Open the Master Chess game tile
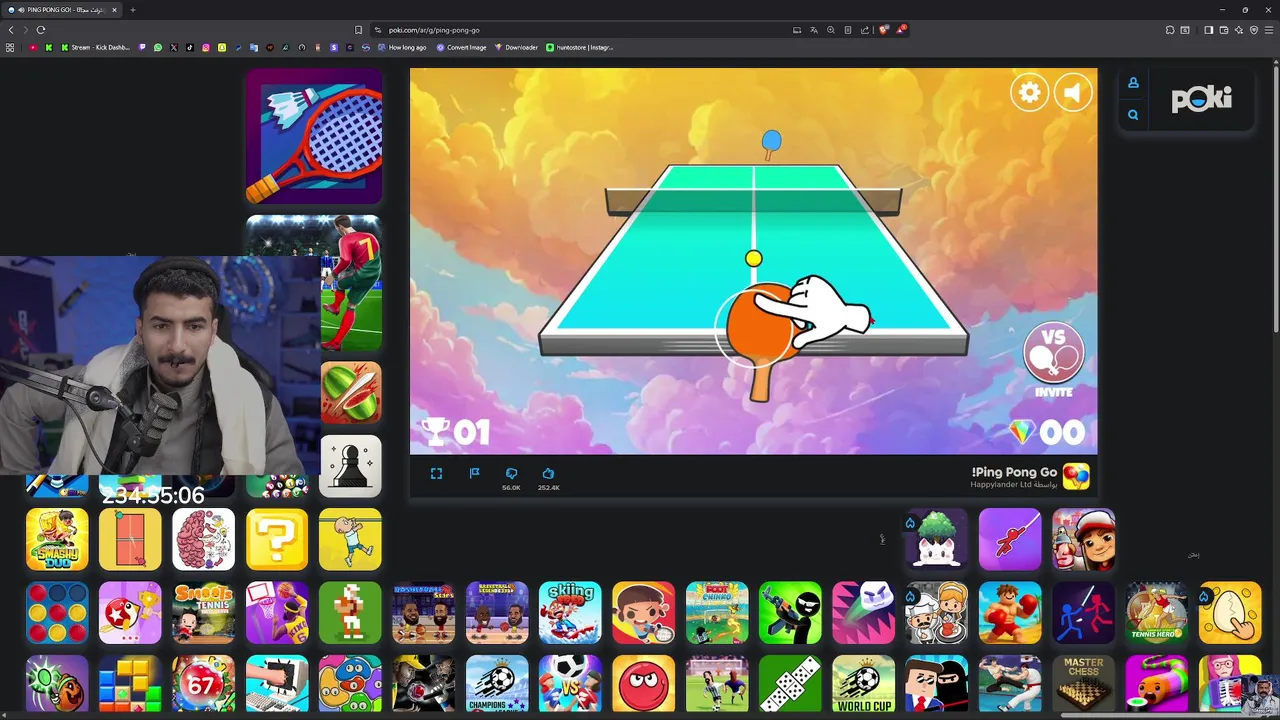The width and height of the screenshot is (1280, 720). (1083, 685)
